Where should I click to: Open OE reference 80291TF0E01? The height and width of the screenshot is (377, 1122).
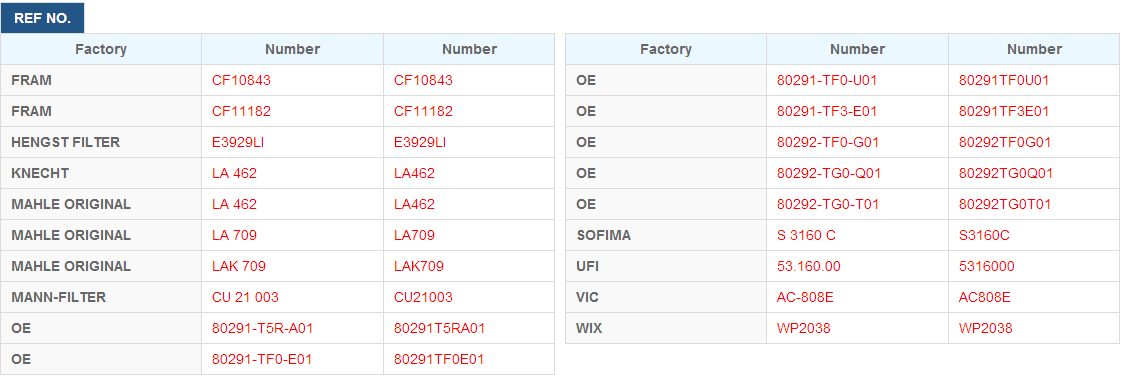point(439,359)
